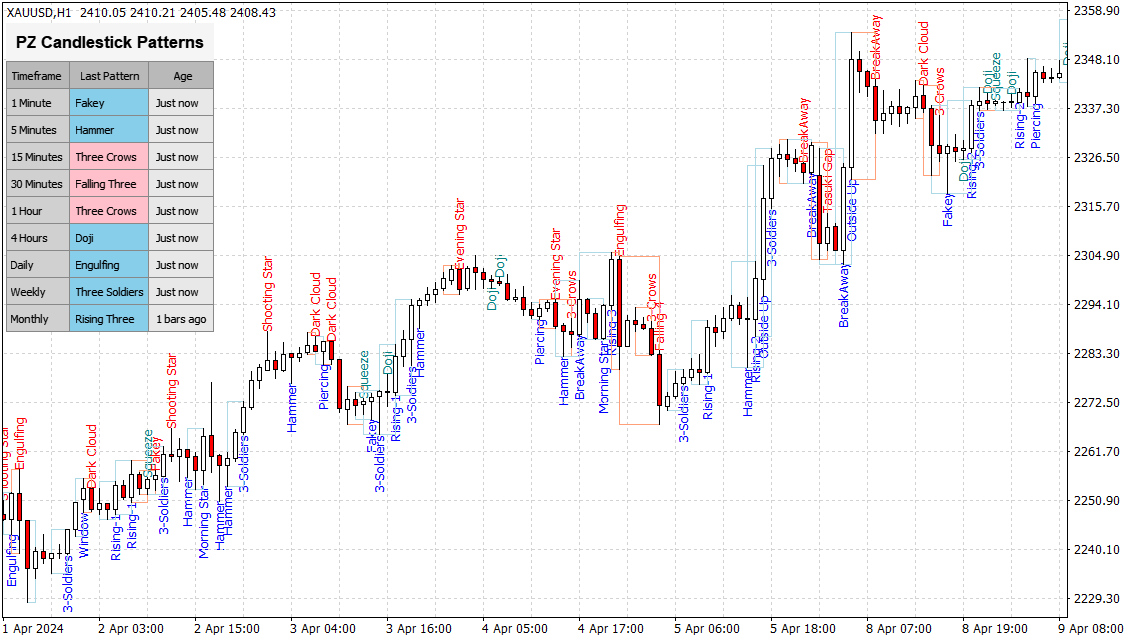Viewport: 1131px width, 641px height.
Task: Click the 'Falling Three' pattern cell
Action: click(110, 184)
